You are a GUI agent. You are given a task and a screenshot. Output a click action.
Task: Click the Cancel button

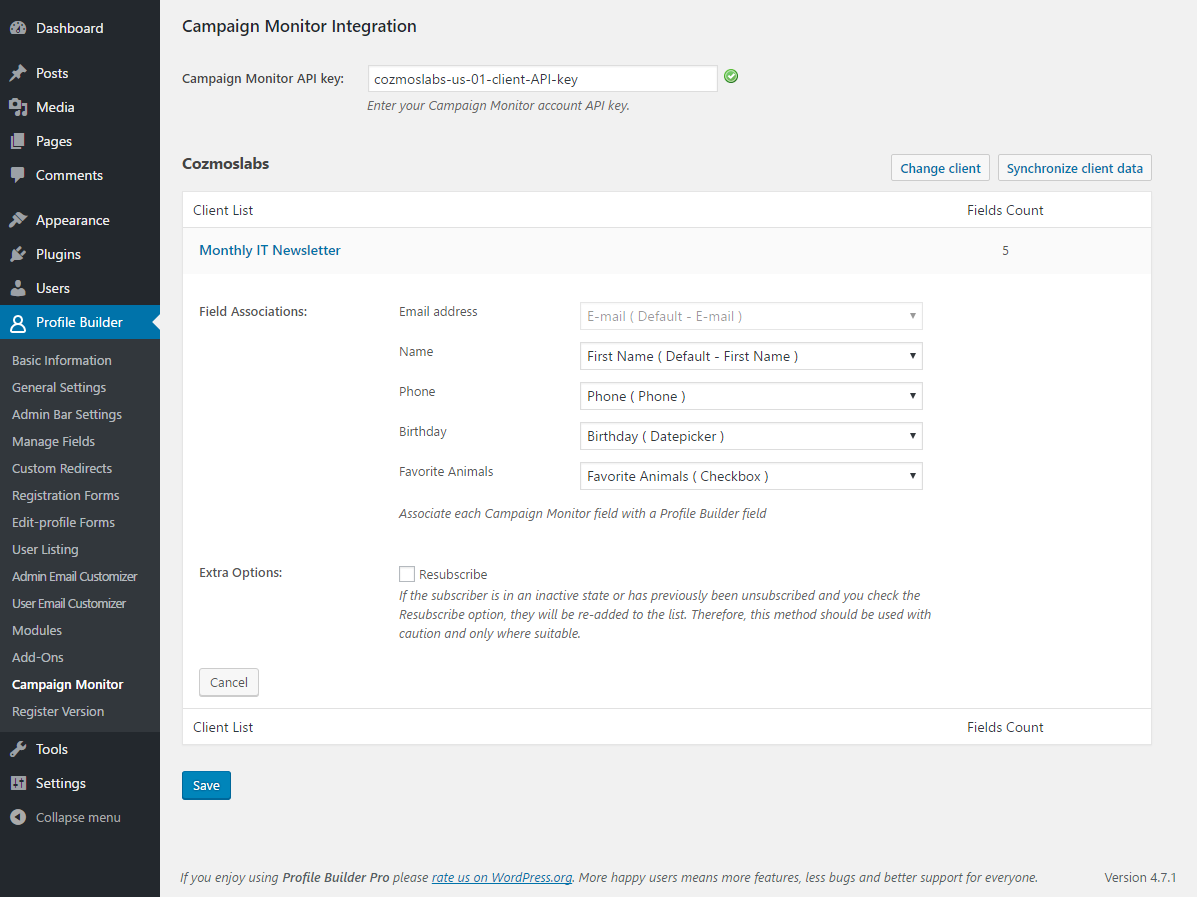click(x=229, y=682)
